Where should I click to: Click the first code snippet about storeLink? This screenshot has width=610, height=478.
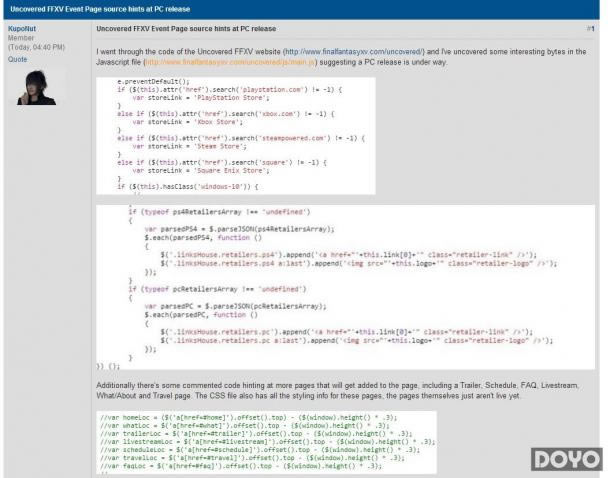pyautogui.click(x=236, y=136)
